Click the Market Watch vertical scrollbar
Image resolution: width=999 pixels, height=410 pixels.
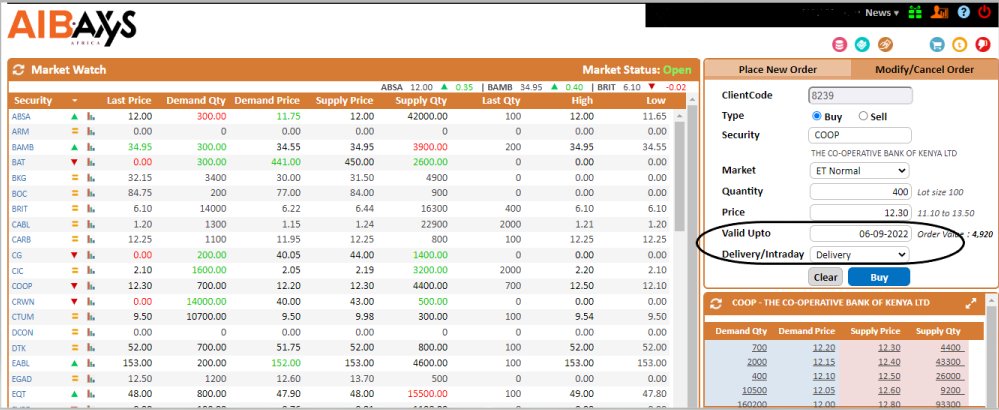(x=679, y=176)
